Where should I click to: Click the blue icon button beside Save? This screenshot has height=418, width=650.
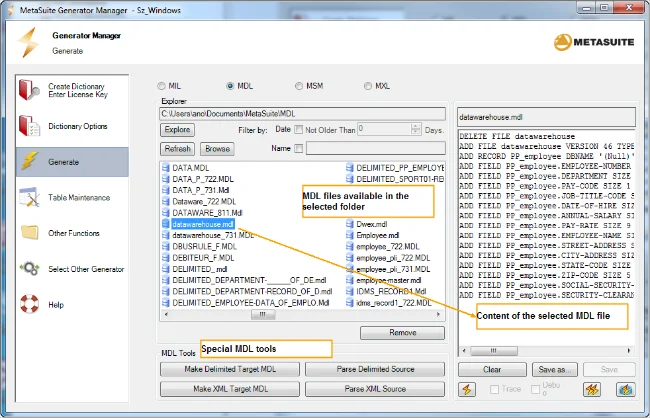626,389
